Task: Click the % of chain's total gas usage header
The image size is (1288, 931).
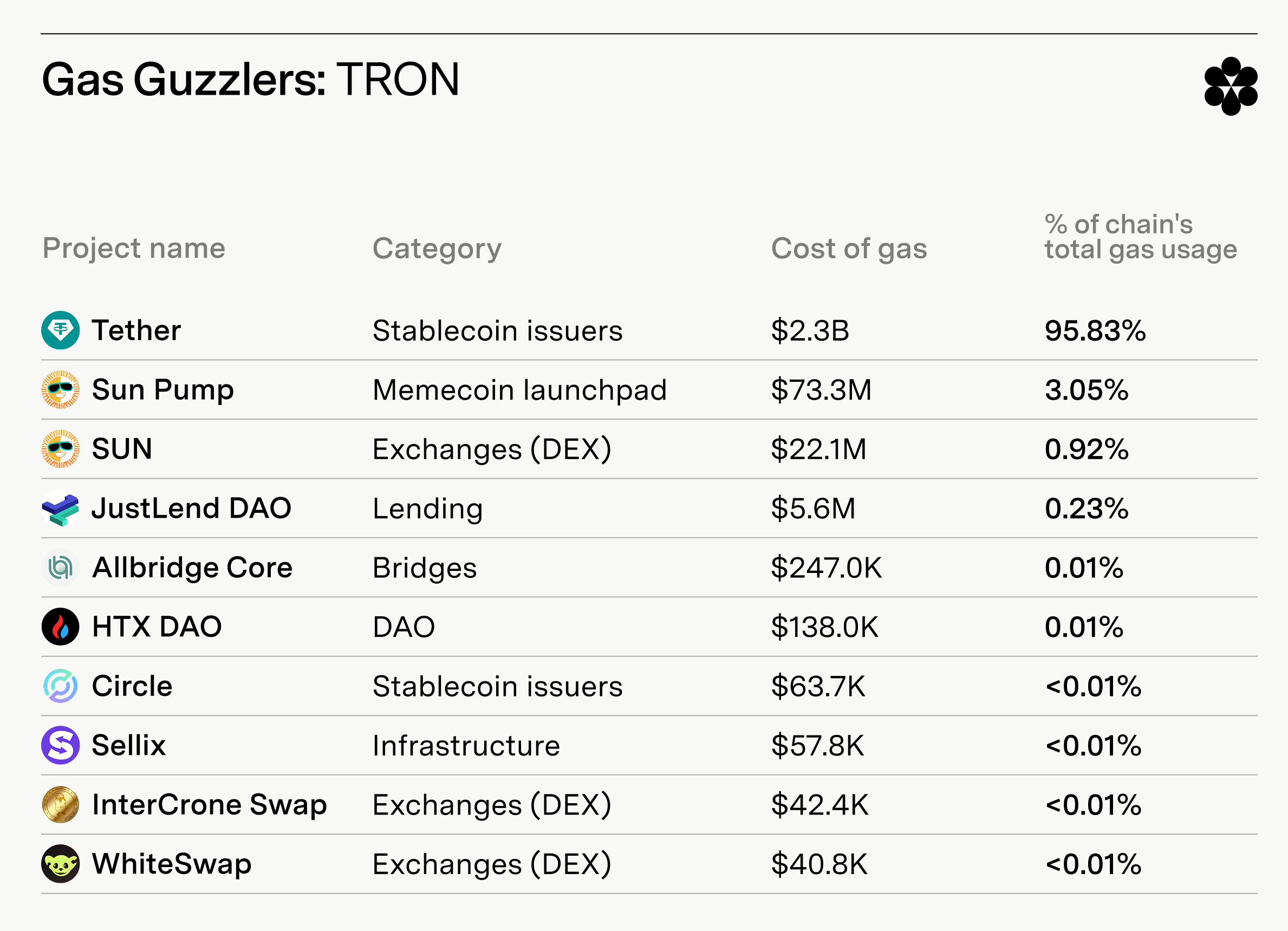Action: click(1140, 237)
